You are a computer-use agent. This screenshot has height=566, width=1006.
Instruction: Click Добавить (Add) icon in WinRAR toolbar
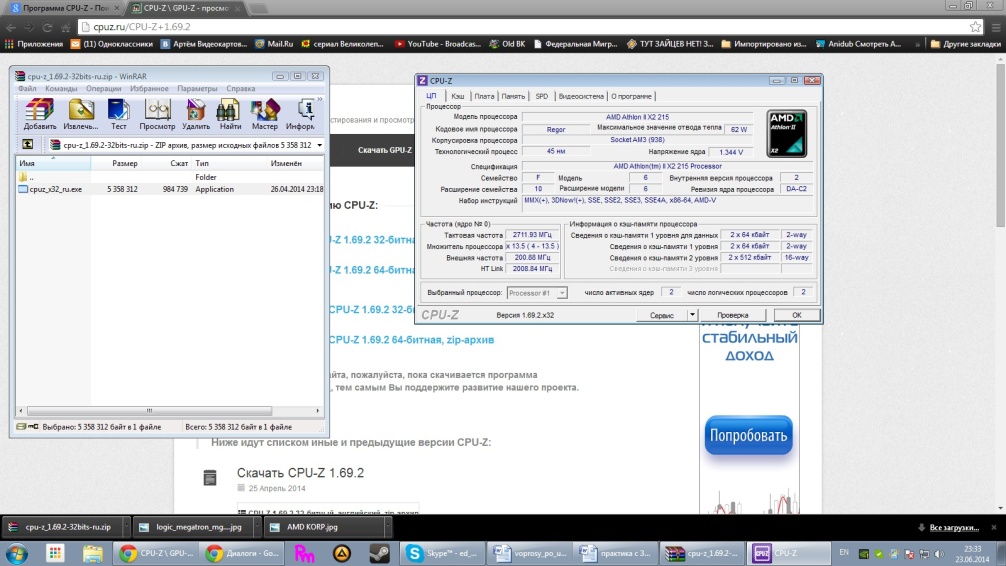40,114
